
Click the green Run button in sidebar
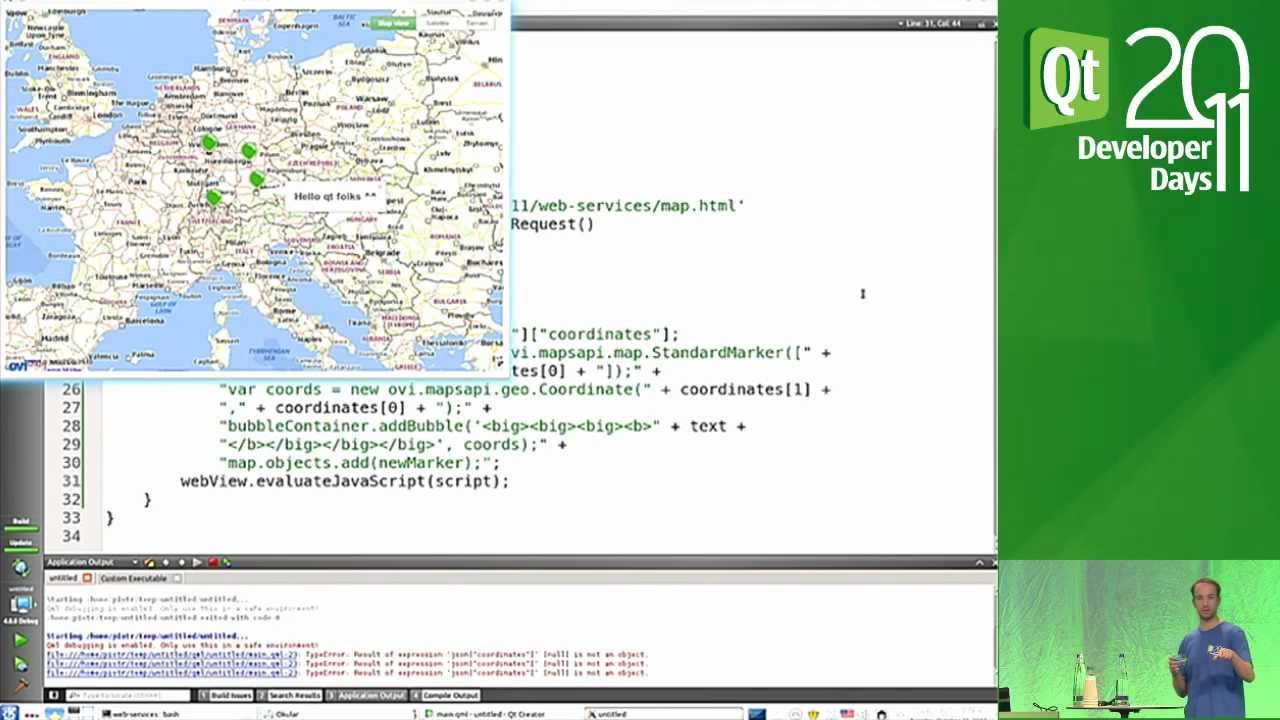point(21,640)
